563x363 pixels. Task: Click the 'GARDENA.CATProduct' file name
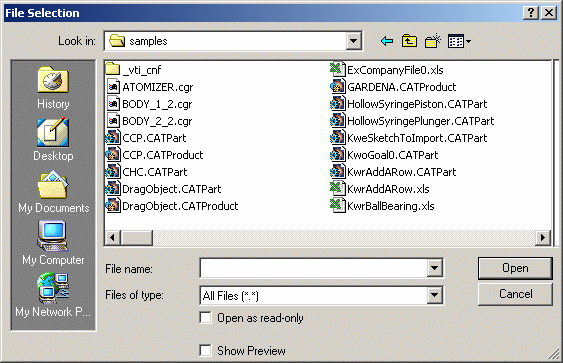(401, 87)
